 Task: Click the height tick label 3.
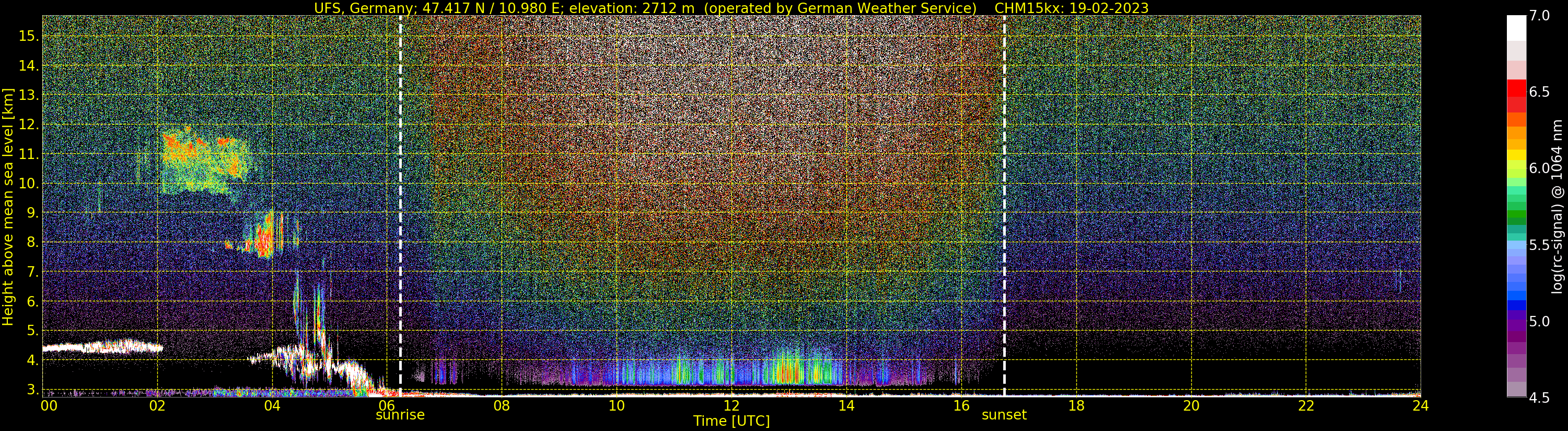(x=32, y=390)
